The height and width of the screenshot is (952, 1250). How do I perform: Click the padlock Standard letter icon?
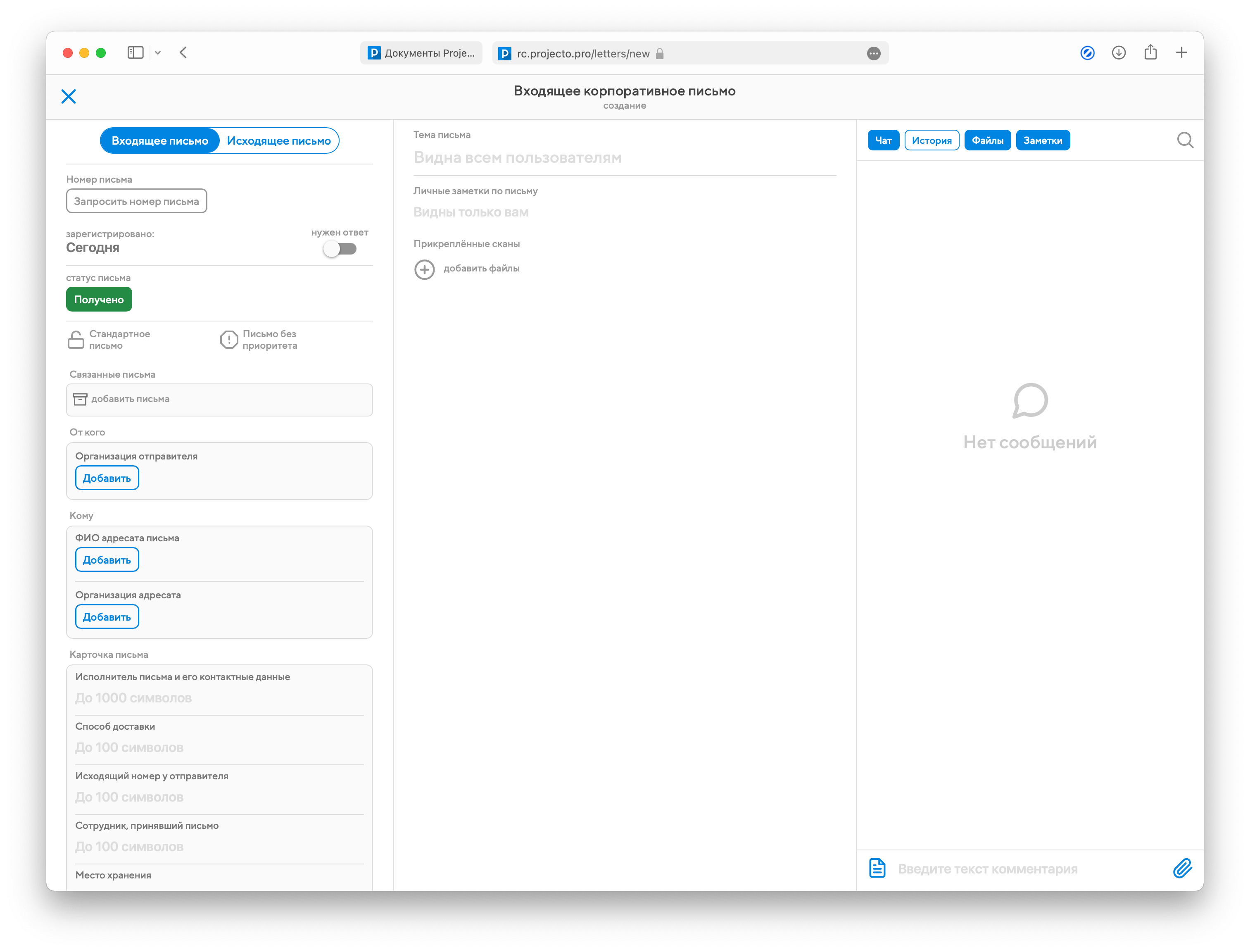pos(76,339)
